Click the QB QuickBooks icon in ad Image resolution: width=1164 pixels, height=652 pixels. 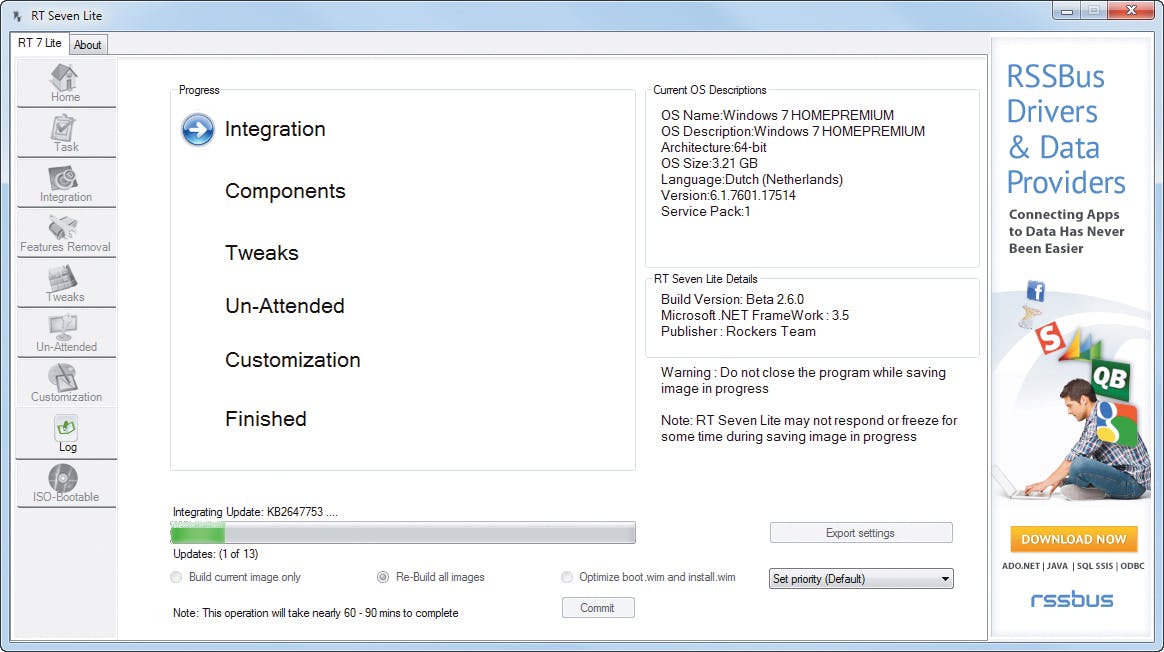point(1110,379)
